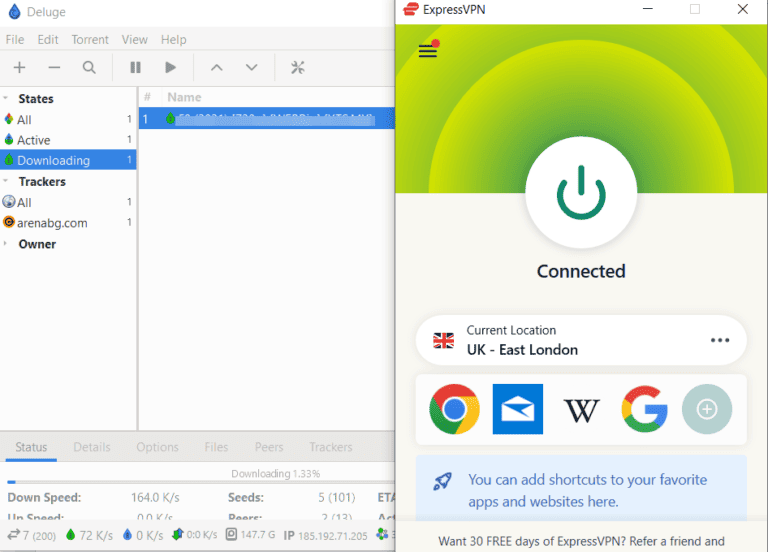Launch the Chrome shortcut in ExpressVPN
Viewport: 768px width, 552px height.
(x=454, y=409)
